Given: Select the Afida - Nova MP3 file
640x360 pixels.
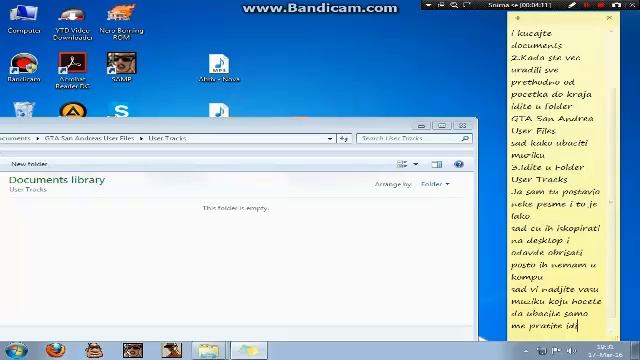Looking at the screenshot, I should click(219, 68).
